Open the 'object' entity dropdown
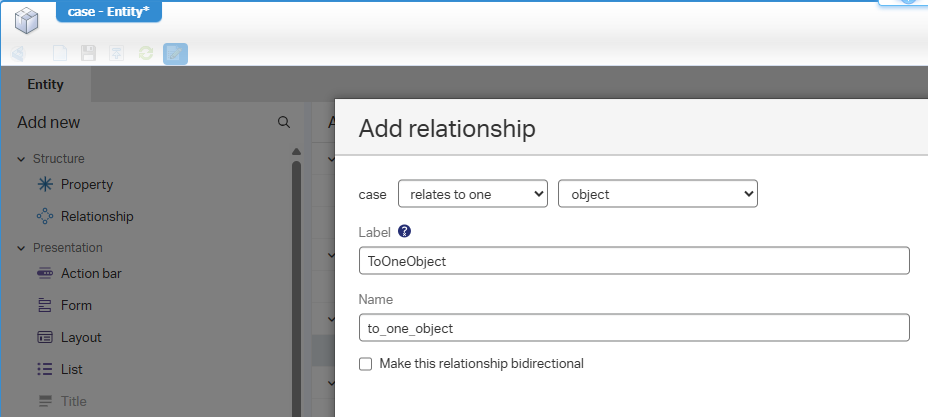Screen dimensions: 928x417 657,194
